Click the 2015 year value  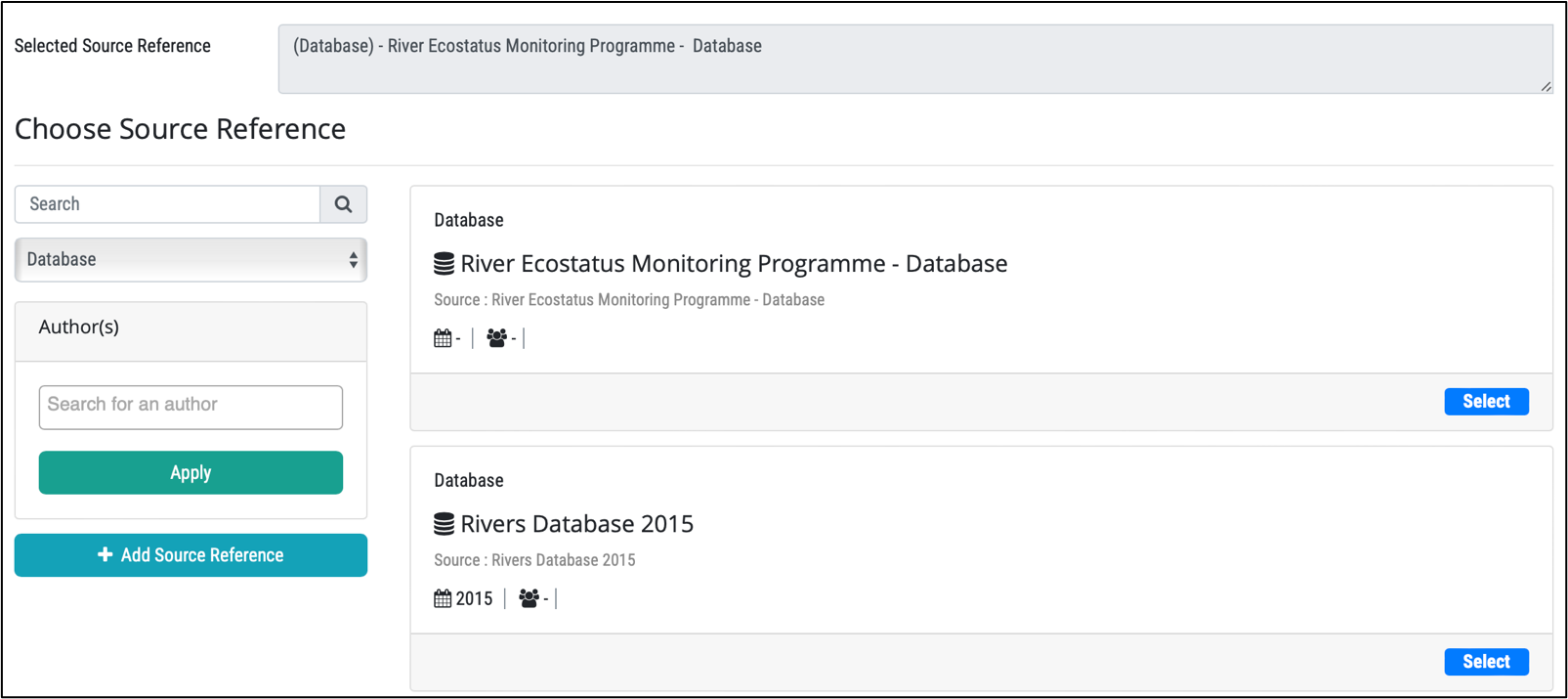tap(474, 598)
